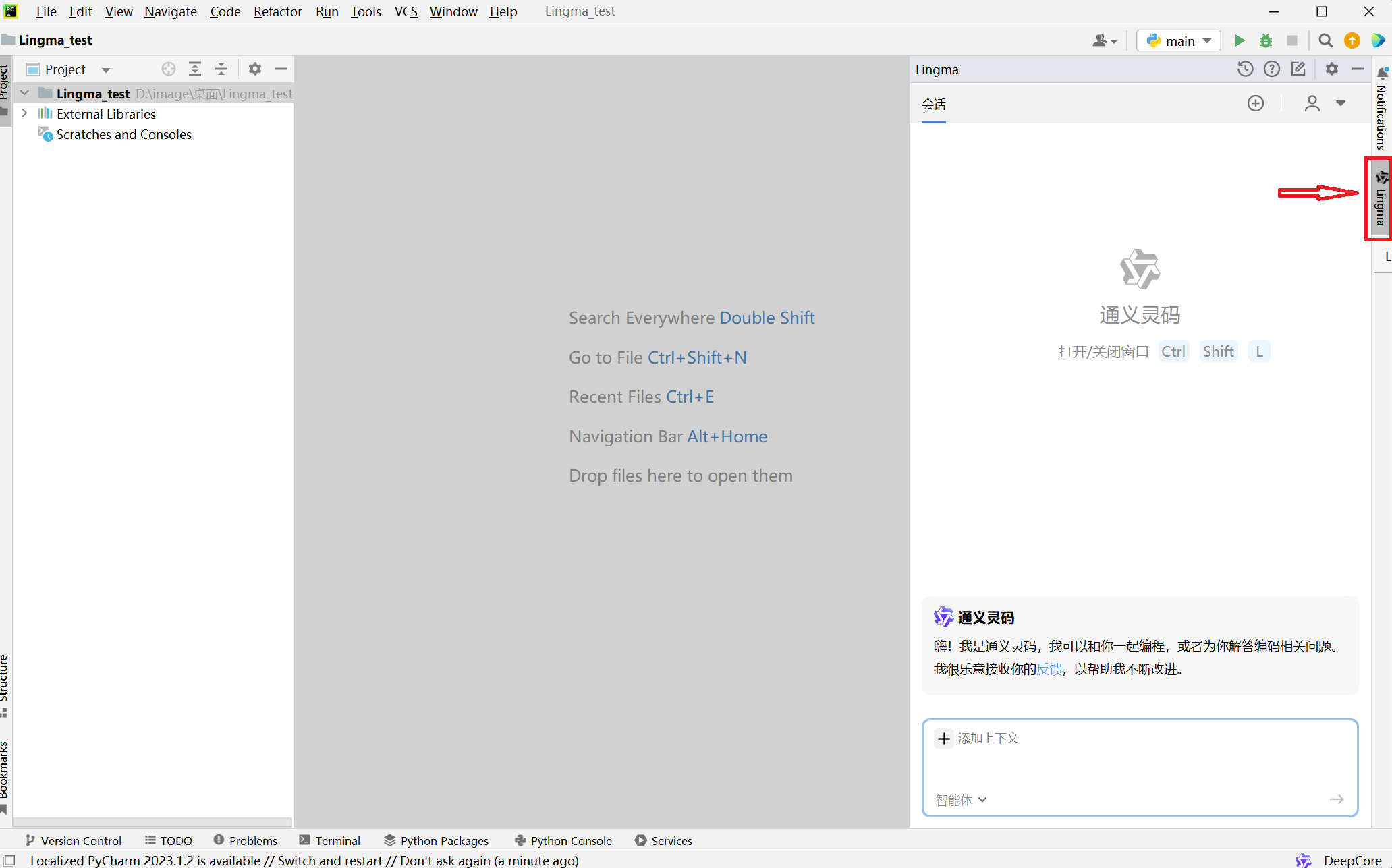Screen dimensions: 1392x868
Task: Open the Services tool window
Action: pyautogui.click(x=663, y=840)
